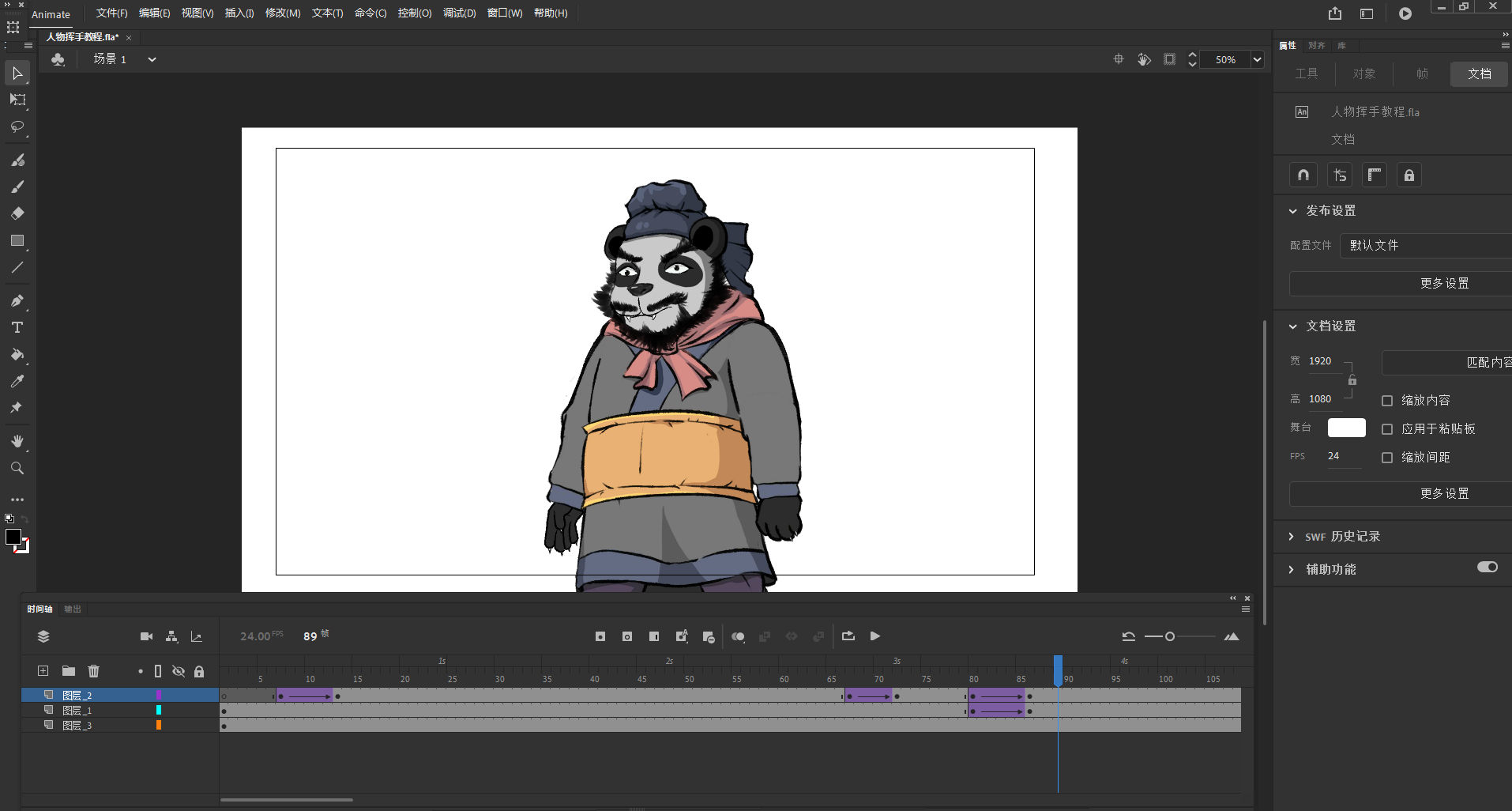Screen dimensions: 1512x811
Task: Open the properties panel options menu
Action: pyautogui.click(x=1506, y=46)
